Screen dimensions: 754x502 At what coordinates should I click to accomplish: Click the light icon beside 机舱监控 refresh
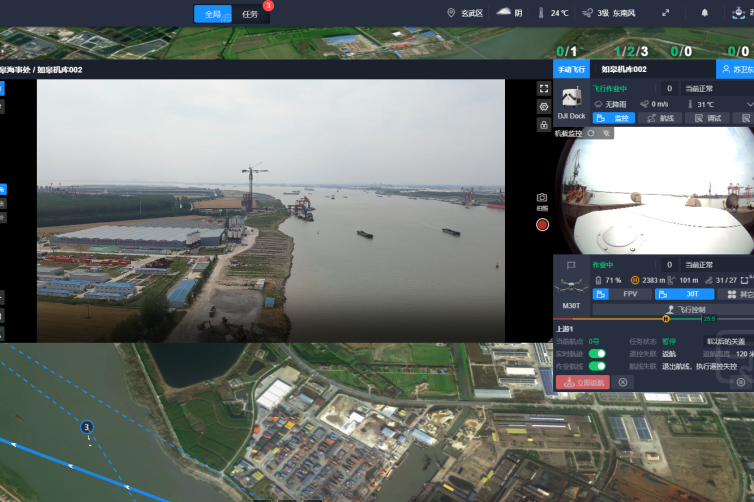(x=606, y=133)
